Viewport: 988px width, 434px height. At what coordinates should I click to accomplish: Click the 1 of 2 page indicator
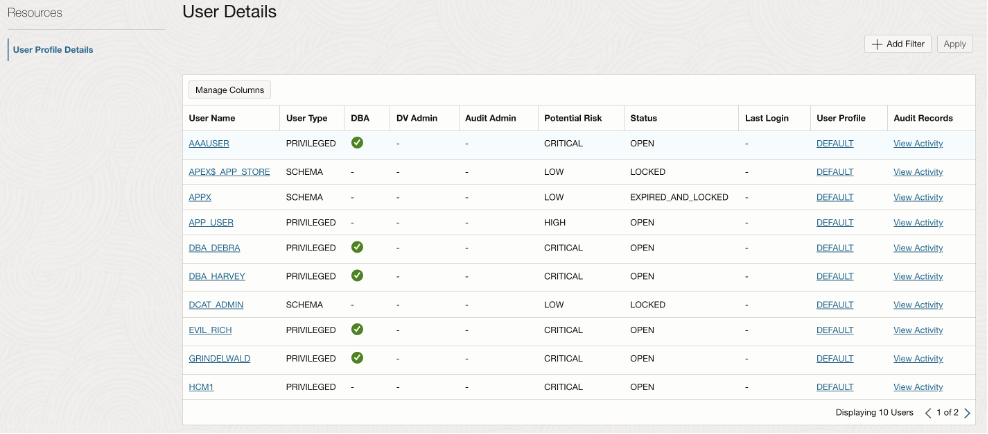[x=947, y=413]
